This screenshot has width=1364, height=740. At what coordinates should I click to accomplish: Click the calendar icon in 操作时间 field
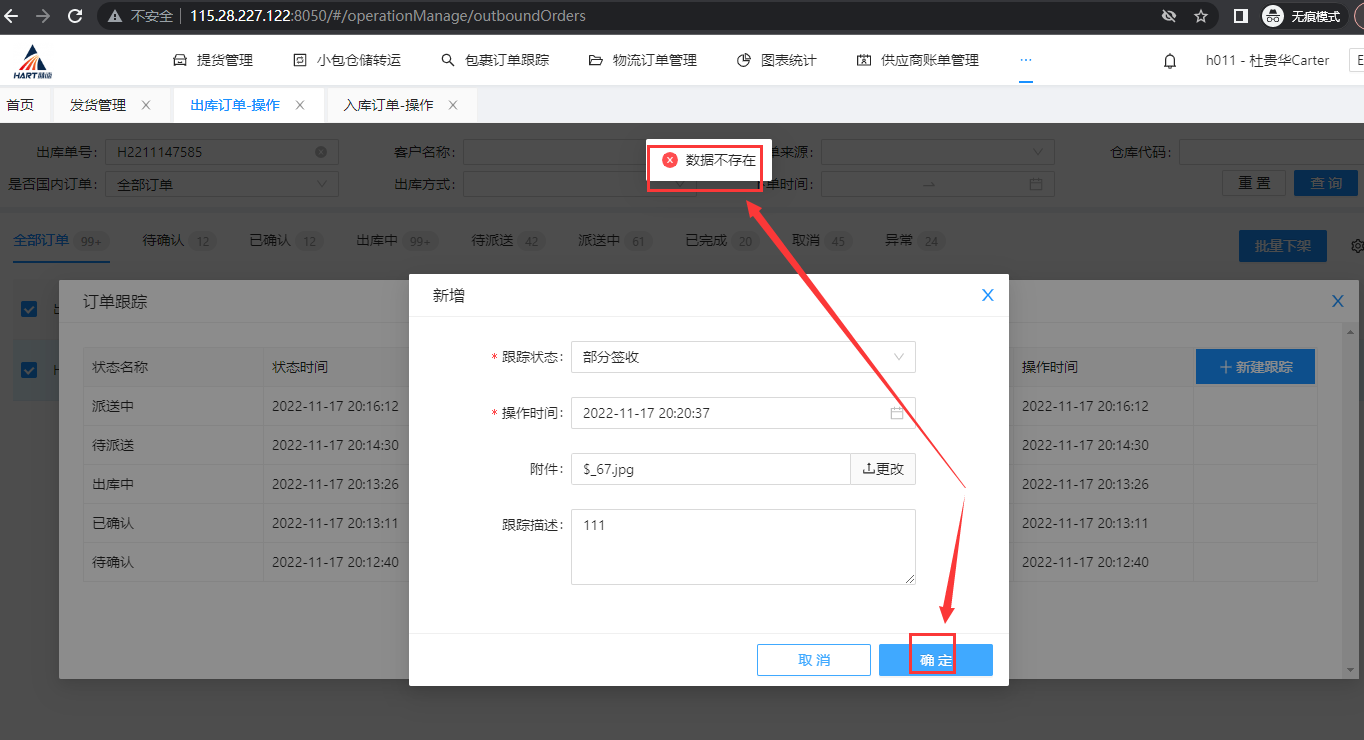(x=896, y=413)
